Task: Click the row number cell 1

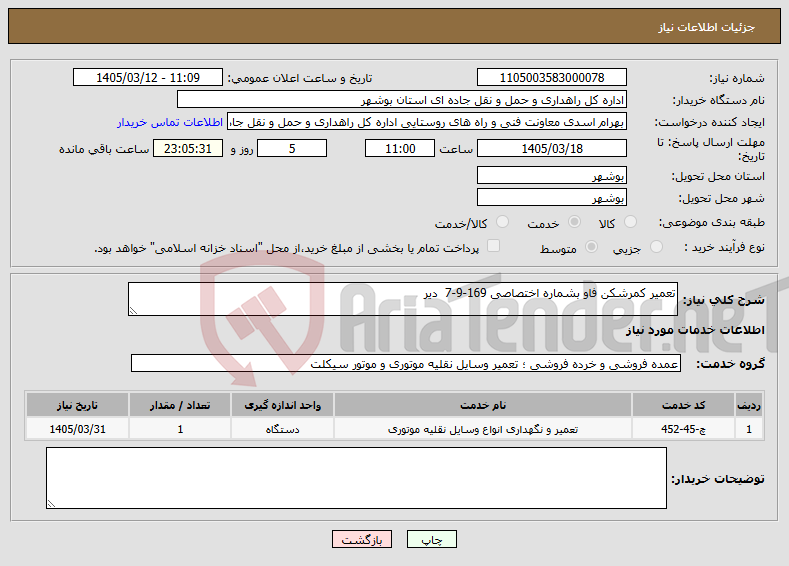Action: [749, 429]
